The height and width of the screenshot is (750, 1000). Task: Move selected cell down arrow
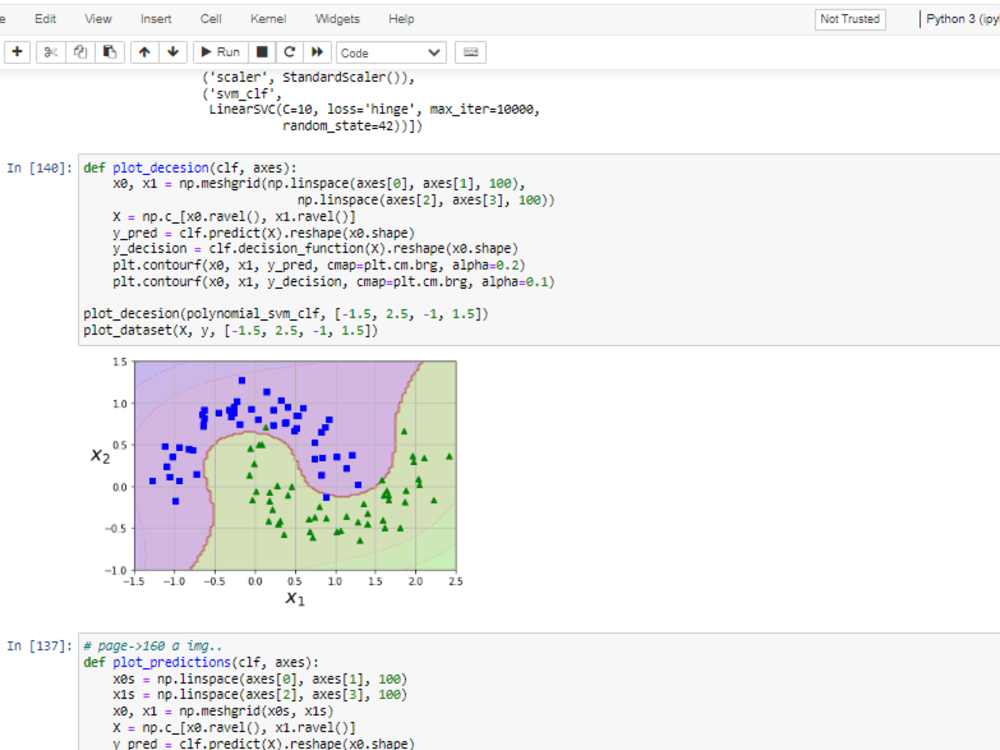pyautogui.click(x=173, y=52)
